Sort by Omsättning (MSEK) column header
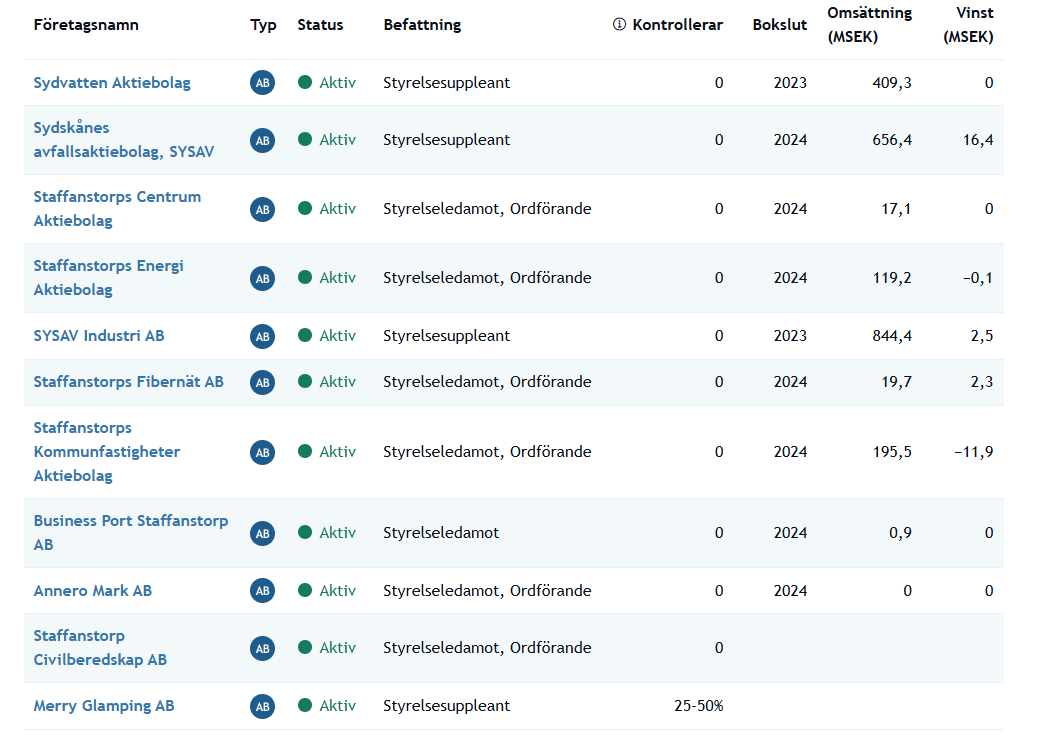This screenshot has width=1046, height=742. click(869, 25)
